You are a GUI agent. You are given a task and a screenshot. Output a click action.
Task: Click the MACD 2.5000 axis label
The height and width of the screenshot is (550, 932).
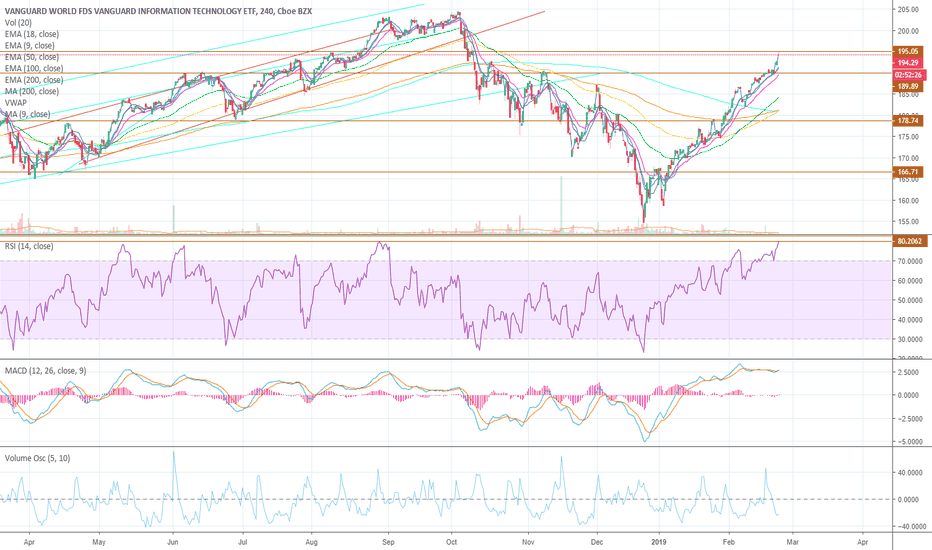click(x=910, y=373)
